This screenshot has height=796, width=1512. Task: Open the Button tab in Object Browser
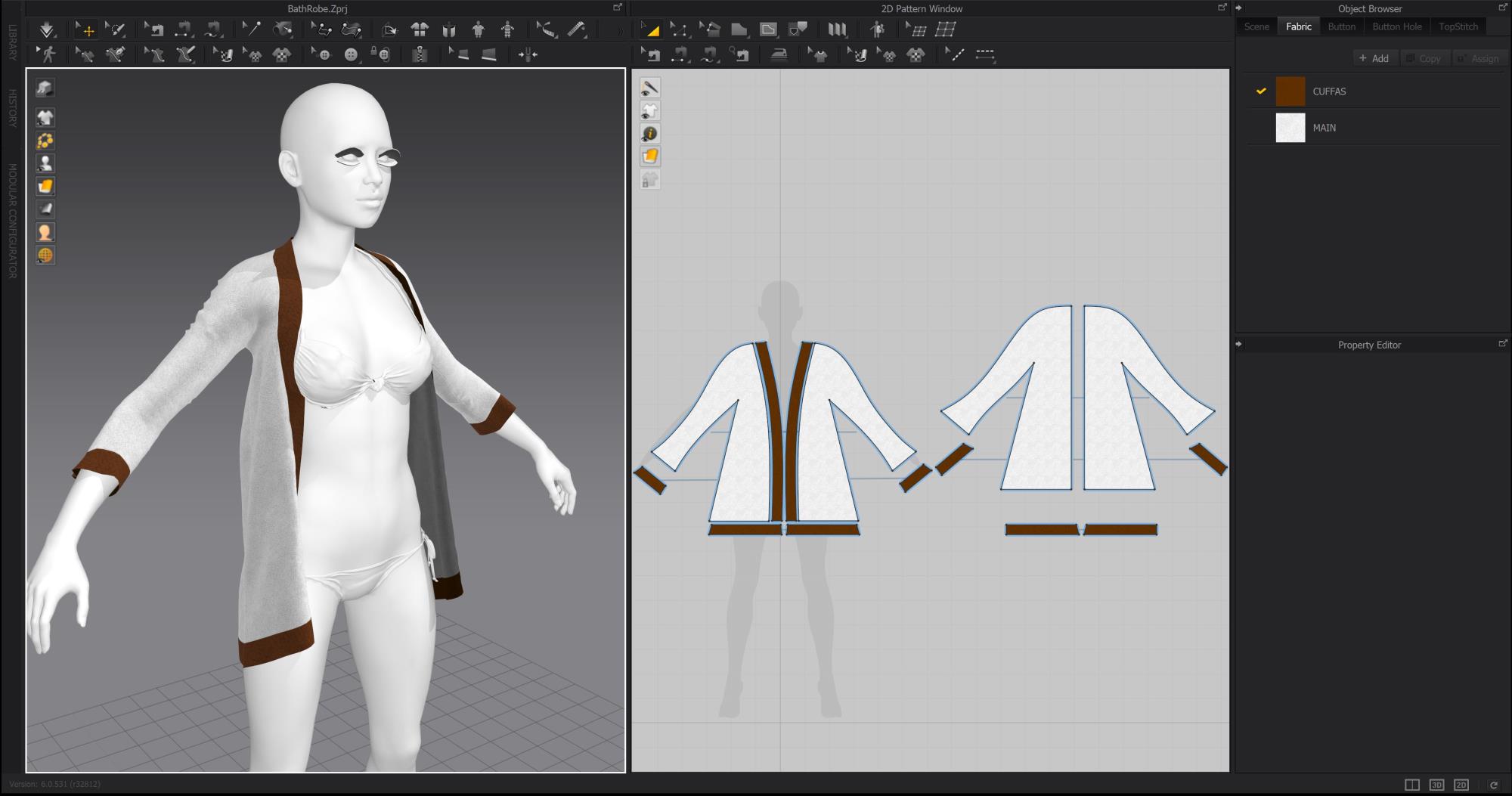click(1342, 26)
